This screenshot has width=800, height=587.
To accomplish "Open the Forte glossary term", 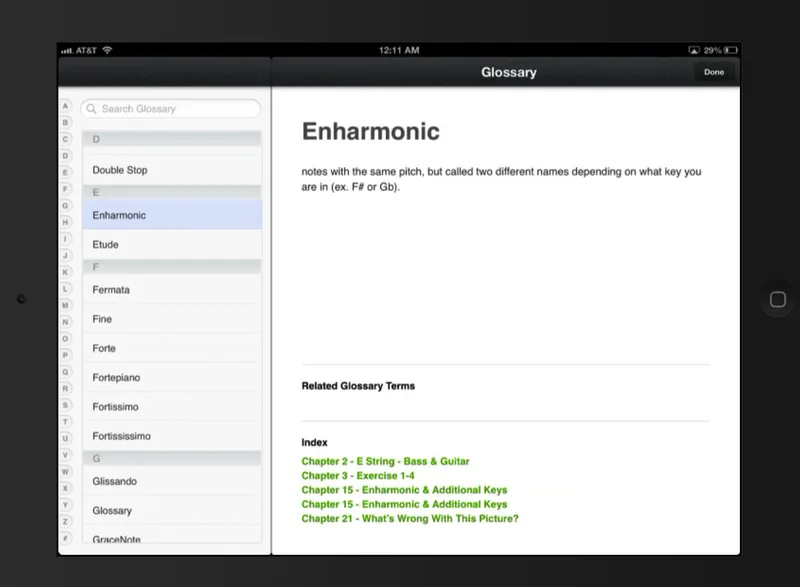I will [172, 348].
